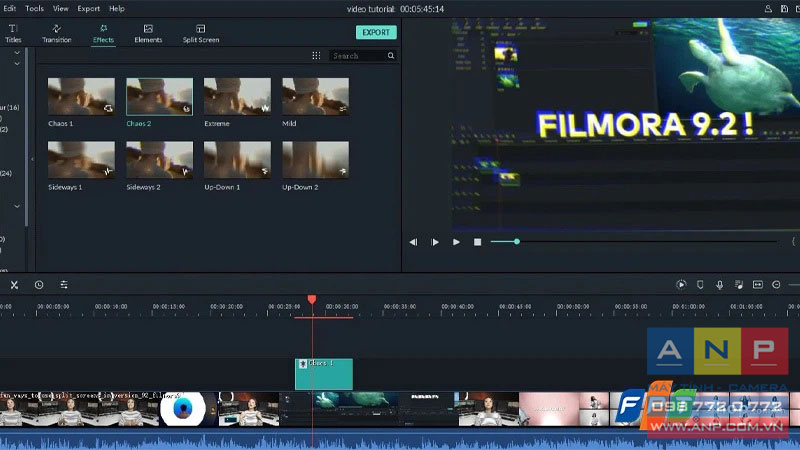
Task: Open the Tools menu
Action: click(34, 9)
